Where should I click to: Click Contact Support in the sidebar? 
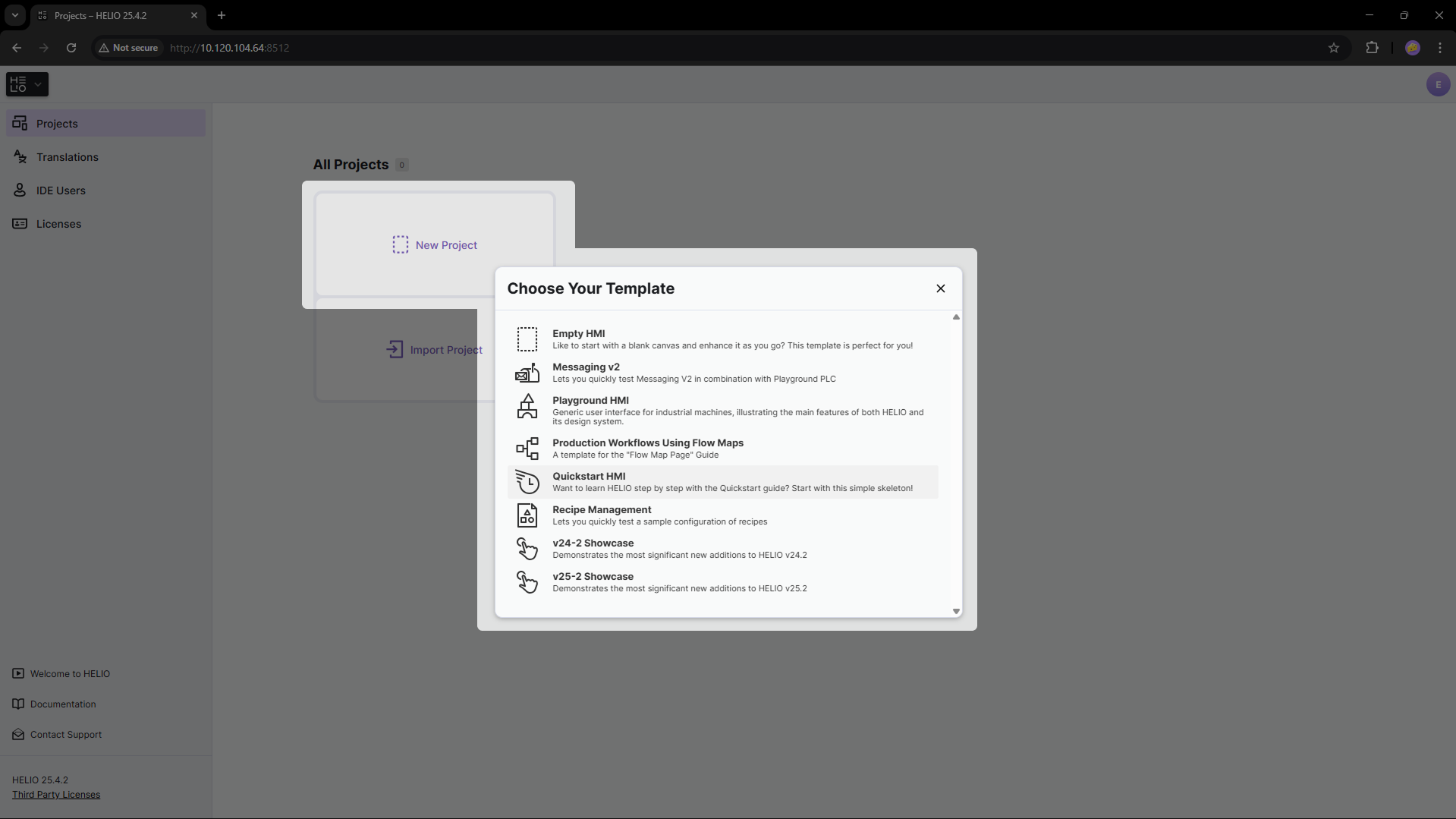[66, 735]
